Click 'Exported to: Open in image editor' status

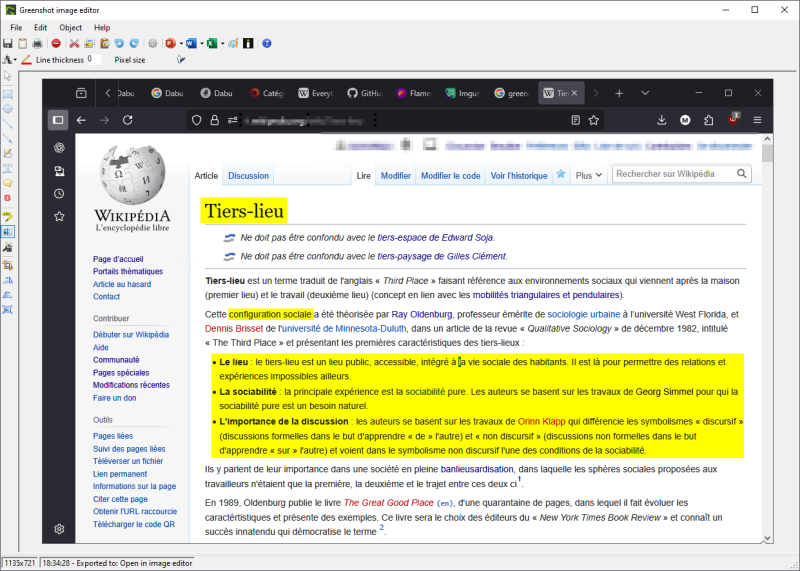(117, 563)
